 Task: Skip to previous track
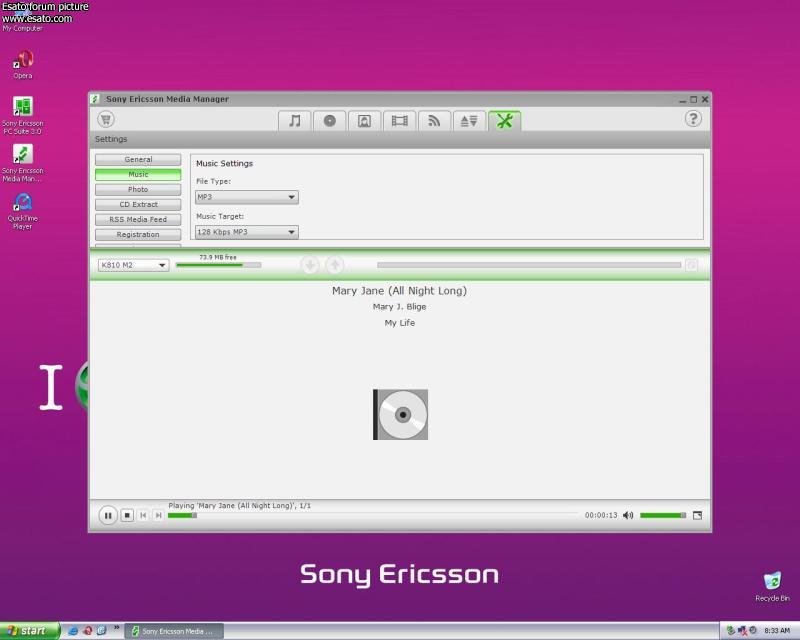(x=143, y=515)
